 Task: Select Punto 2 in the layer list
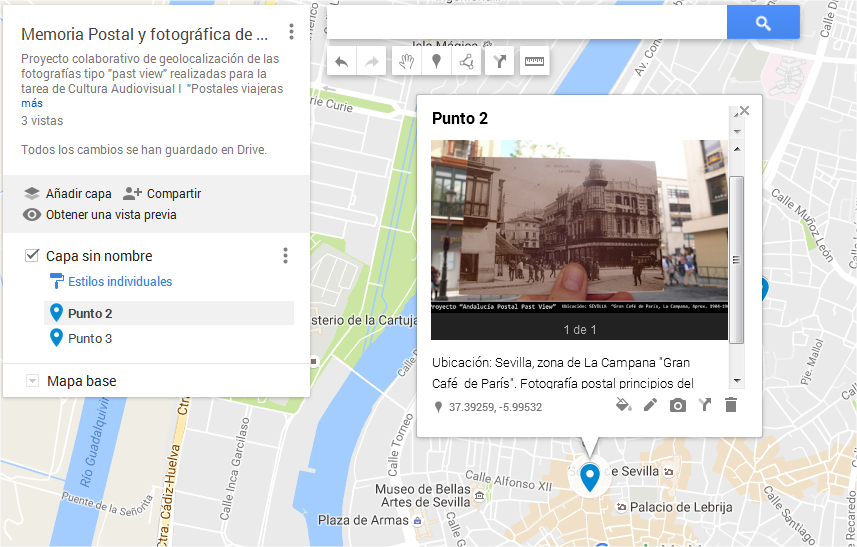[169, 313]
